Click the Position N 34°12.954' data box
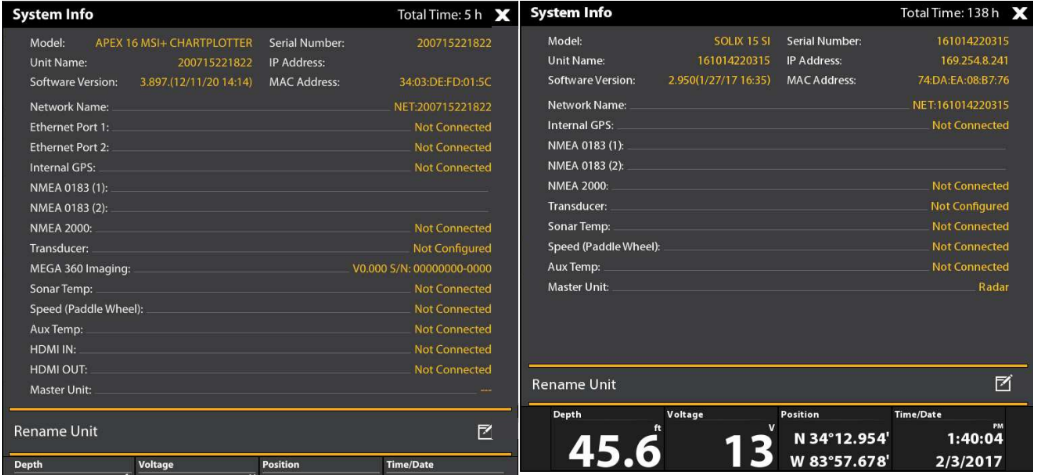 [x=835, y=440]
